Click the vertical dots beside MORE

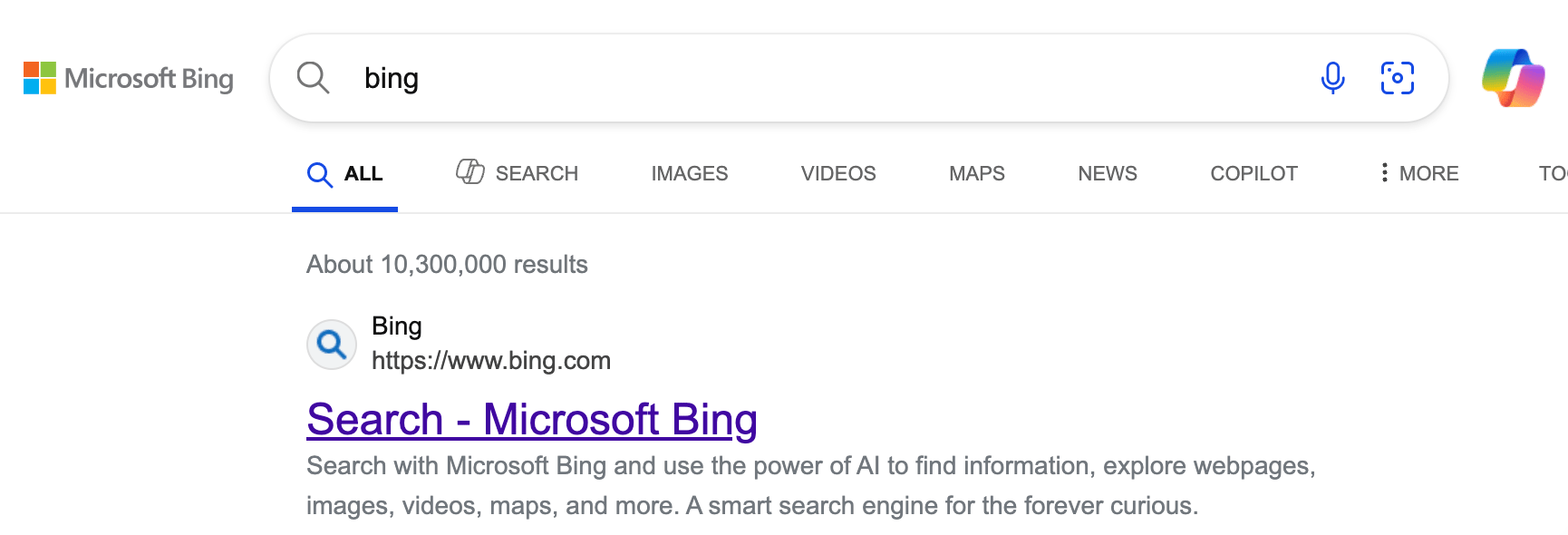pos(1383,172)
